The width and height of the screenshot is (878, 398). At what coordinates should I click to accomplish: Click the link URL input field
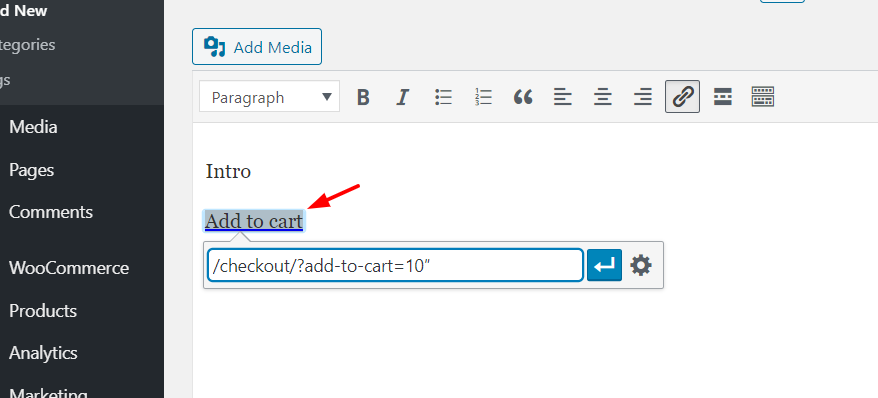pos(395,265)
